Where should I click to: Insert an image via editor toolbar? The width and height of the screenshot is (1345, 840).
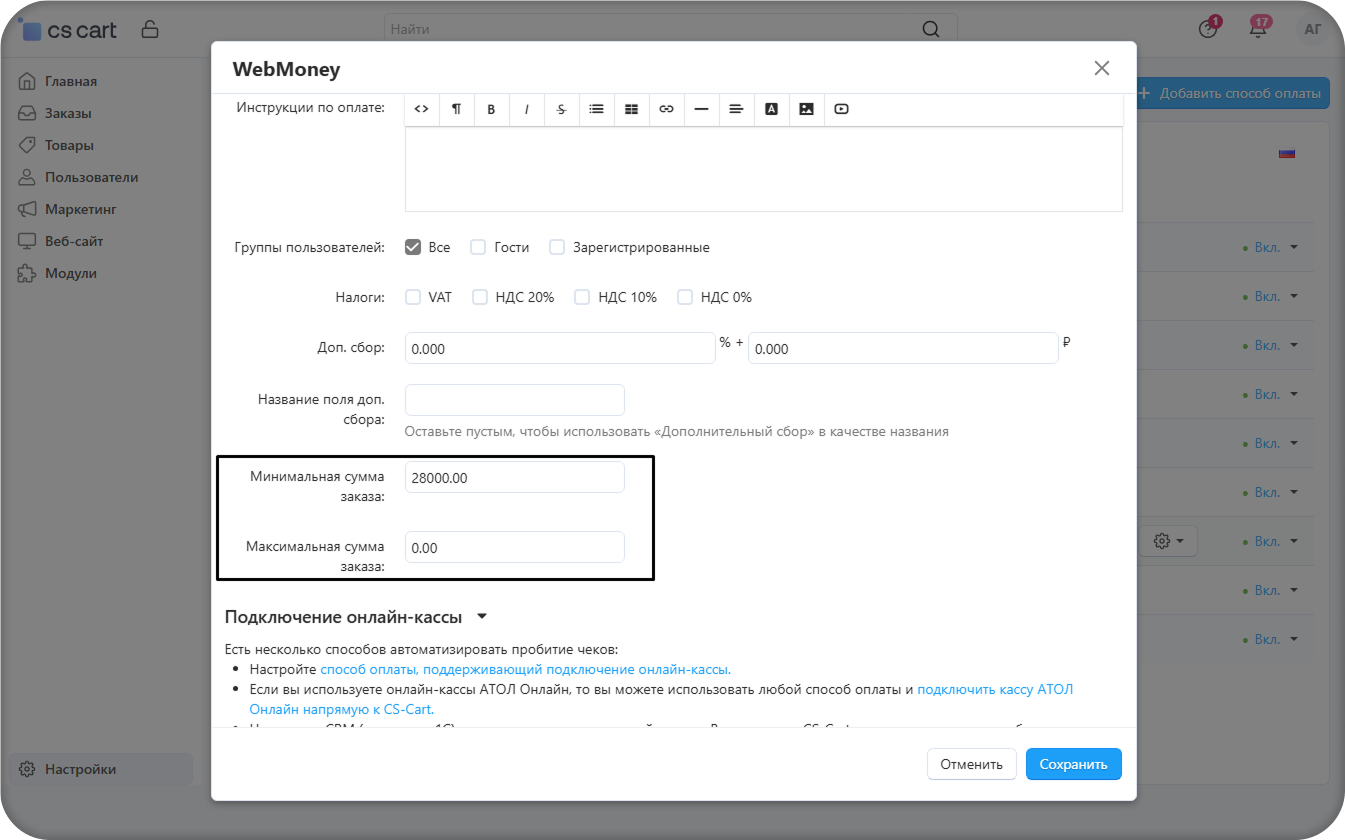click(806, 109)
